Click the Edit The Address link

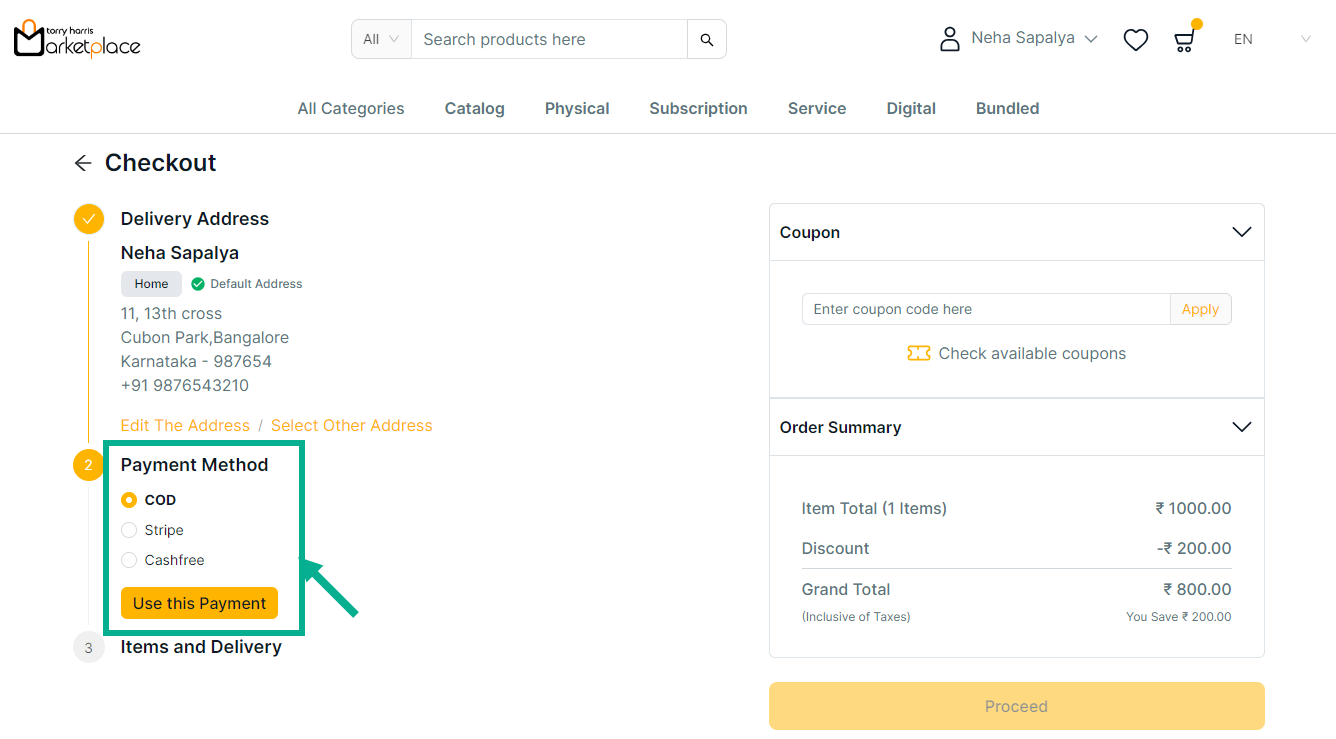(185, 426)
